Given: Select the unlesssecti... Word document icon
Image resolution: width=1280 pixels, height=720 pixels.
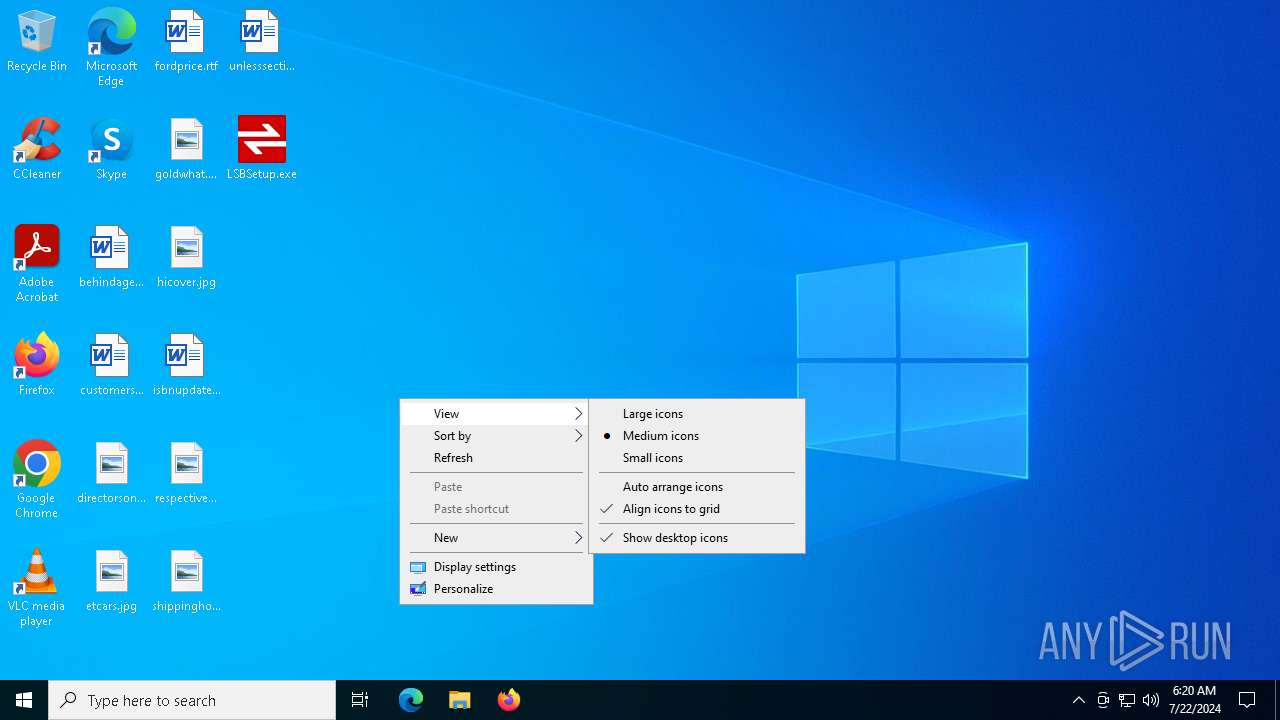Looking at the screenshot, I should [261, 41].
